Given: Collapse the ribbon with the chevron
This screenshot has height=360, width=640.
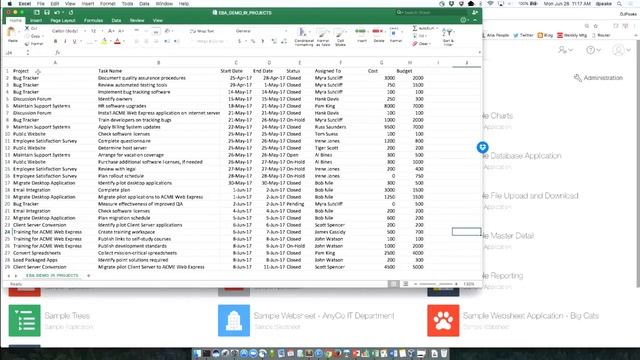Looking at the screenshot, I should [475, 20].
